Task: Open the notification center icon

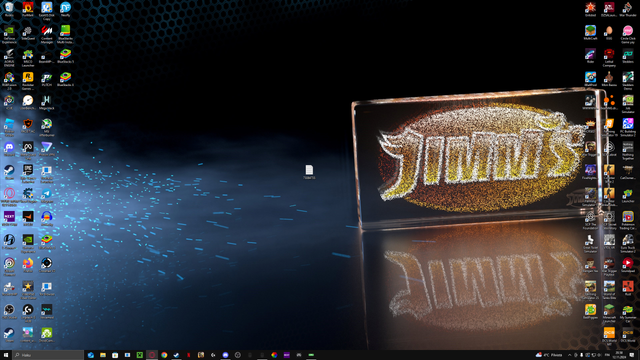Action: pos(632,355)
